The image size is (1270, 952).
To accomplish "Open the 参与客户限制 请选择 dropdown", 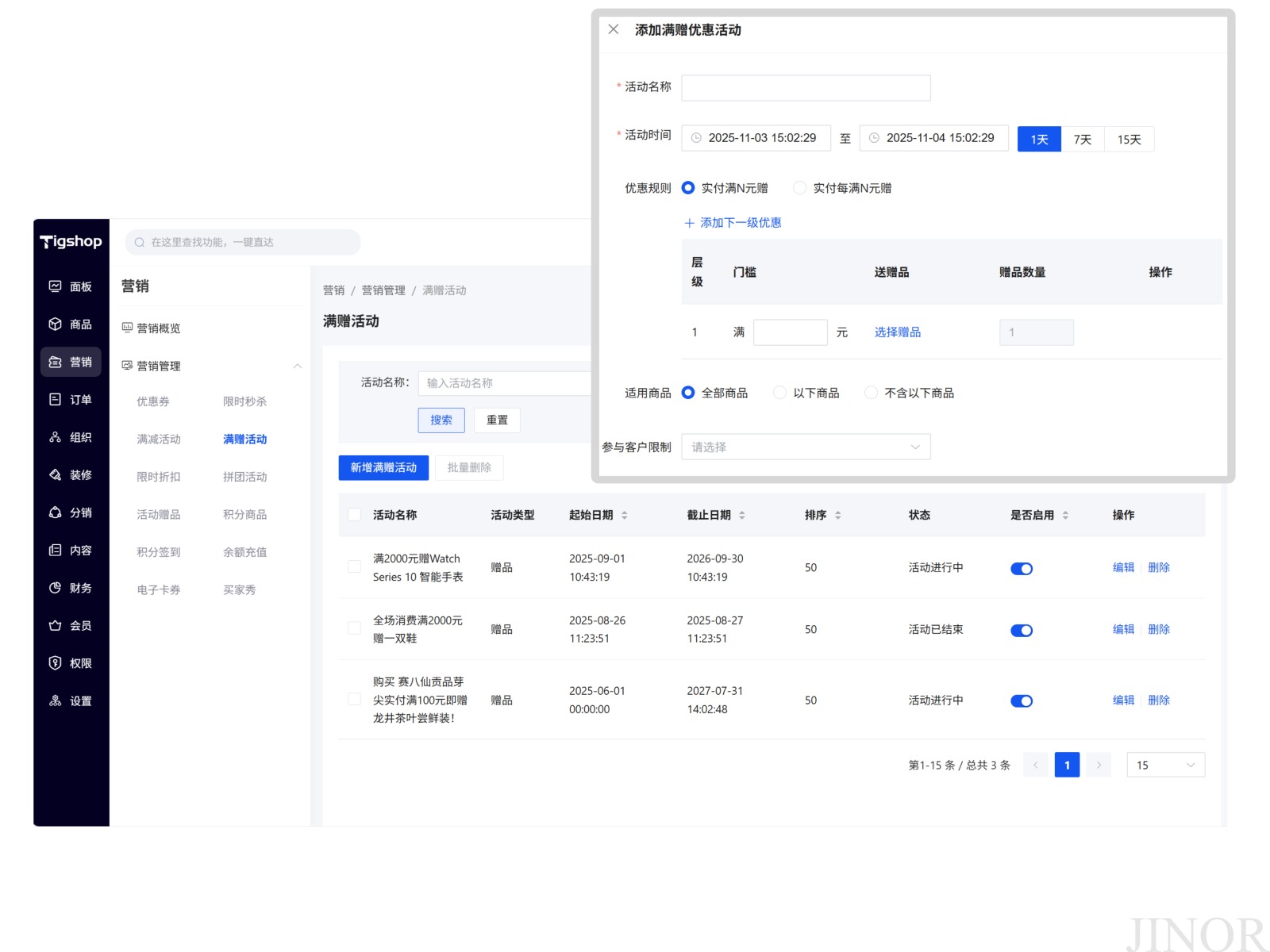I will (806, 447).
